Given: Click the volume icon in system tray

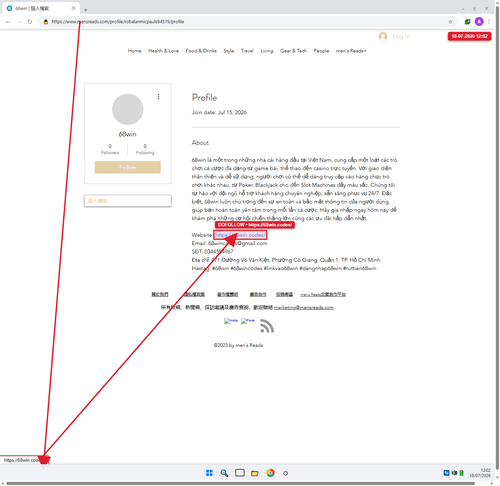Looking at the screenshot, I should [x=454, y=473].
